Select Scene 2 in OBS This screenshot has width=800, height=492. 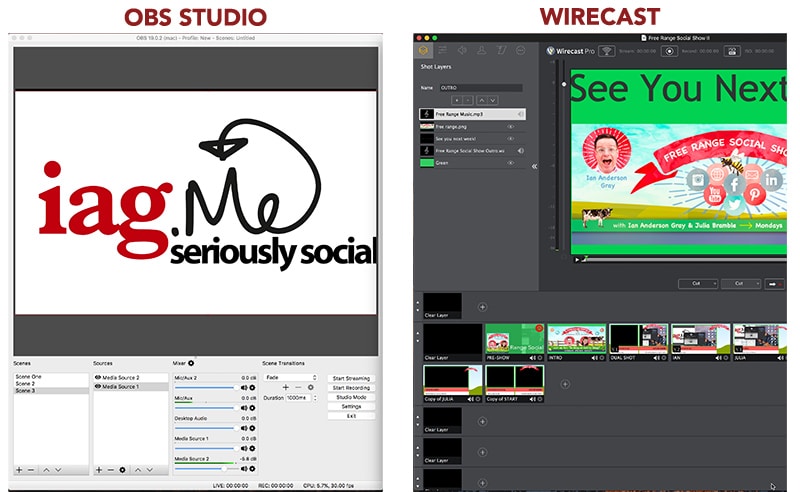(x=51, y=383)
